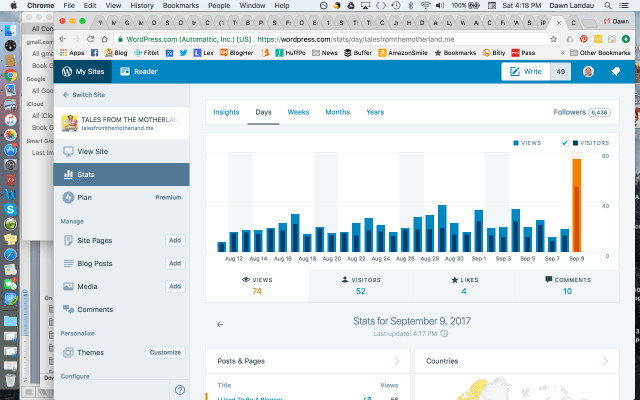Screen dimensions: 640x400
Task: Add new Media item
Action: (175, 287)
